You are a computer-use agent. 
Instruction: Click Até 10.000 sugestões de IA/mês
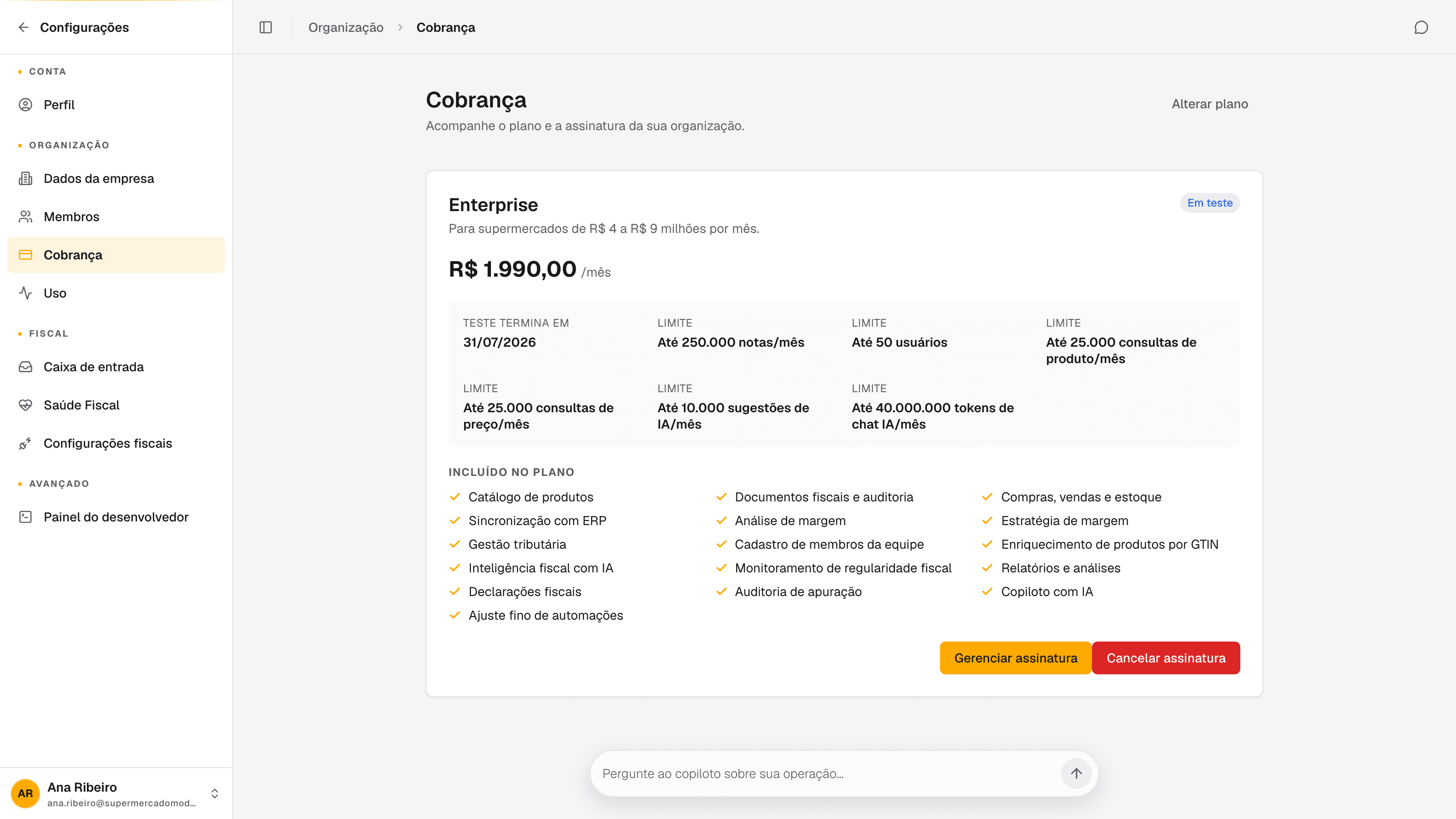click(733, 416)
